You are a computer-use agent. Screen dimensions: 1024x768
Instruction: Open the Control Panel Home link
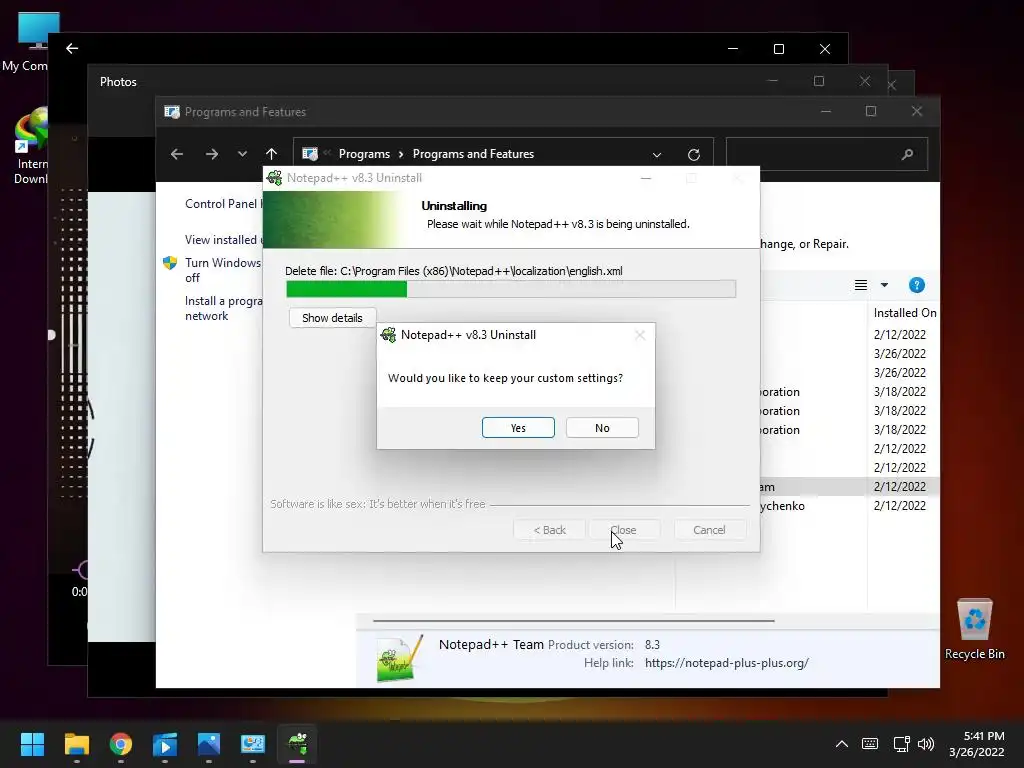coord(223,204)
